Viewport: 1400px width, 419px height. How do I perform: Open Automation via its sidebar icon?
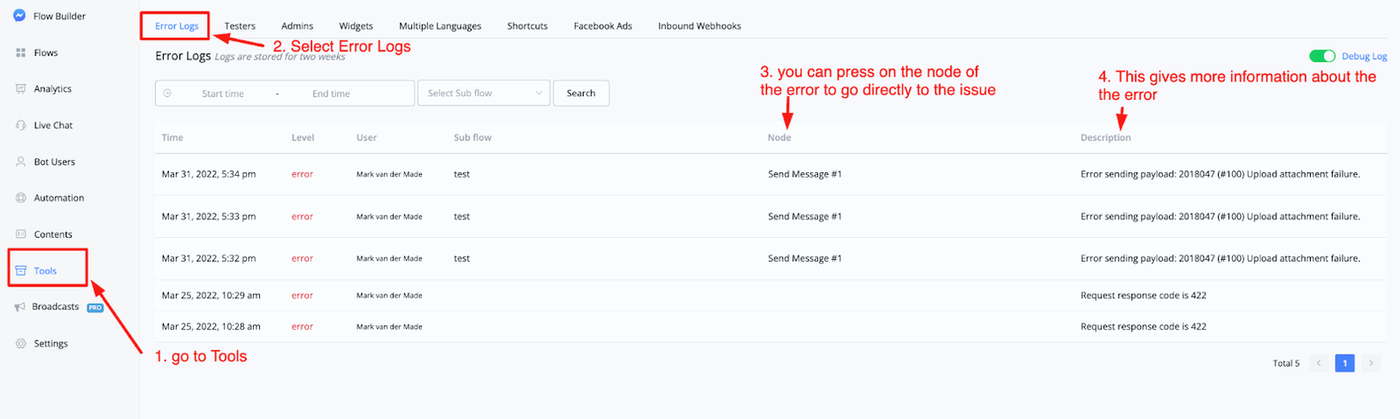coord(20,198)
